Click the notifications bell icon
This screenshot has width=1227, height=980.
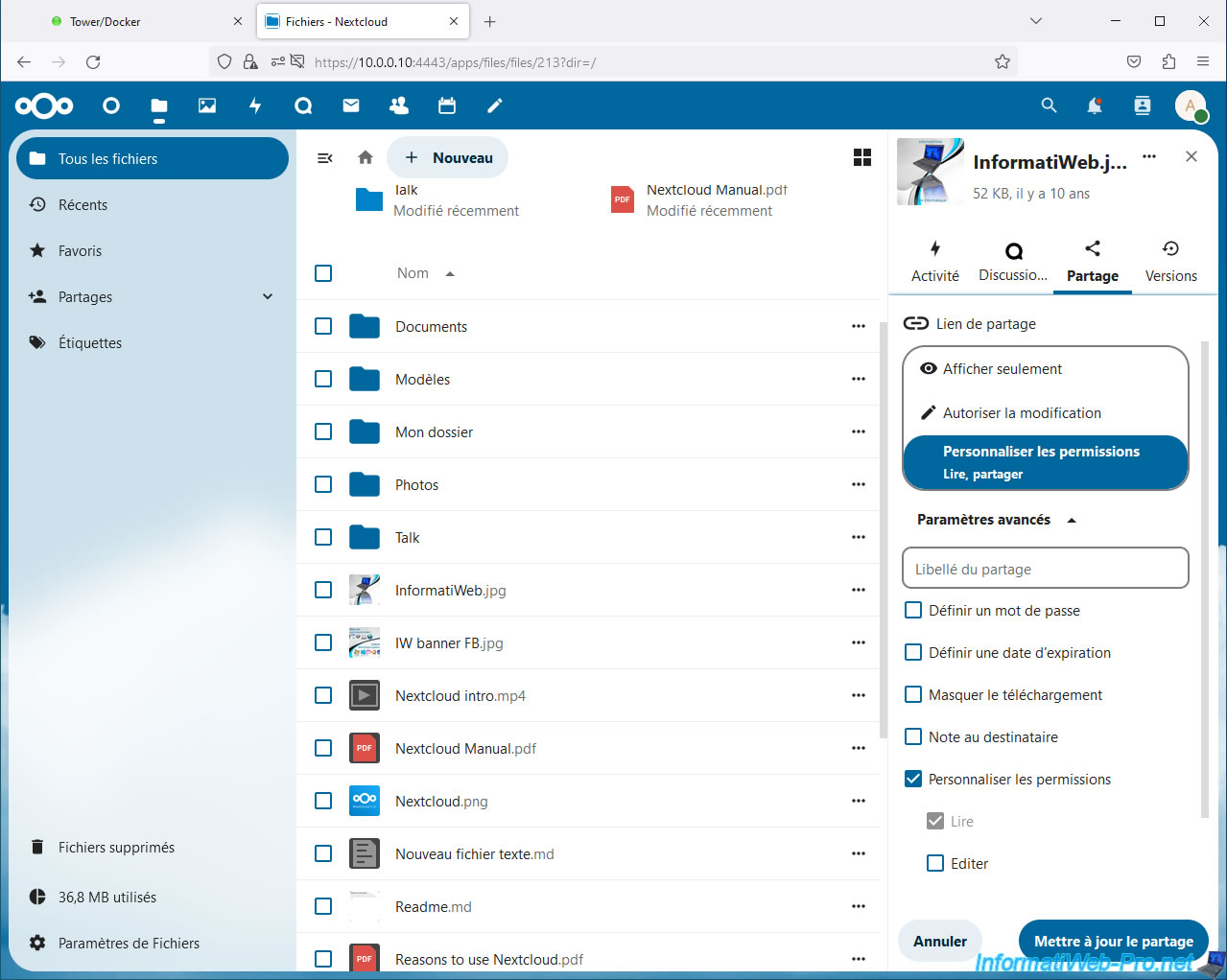click(1095, 105)
